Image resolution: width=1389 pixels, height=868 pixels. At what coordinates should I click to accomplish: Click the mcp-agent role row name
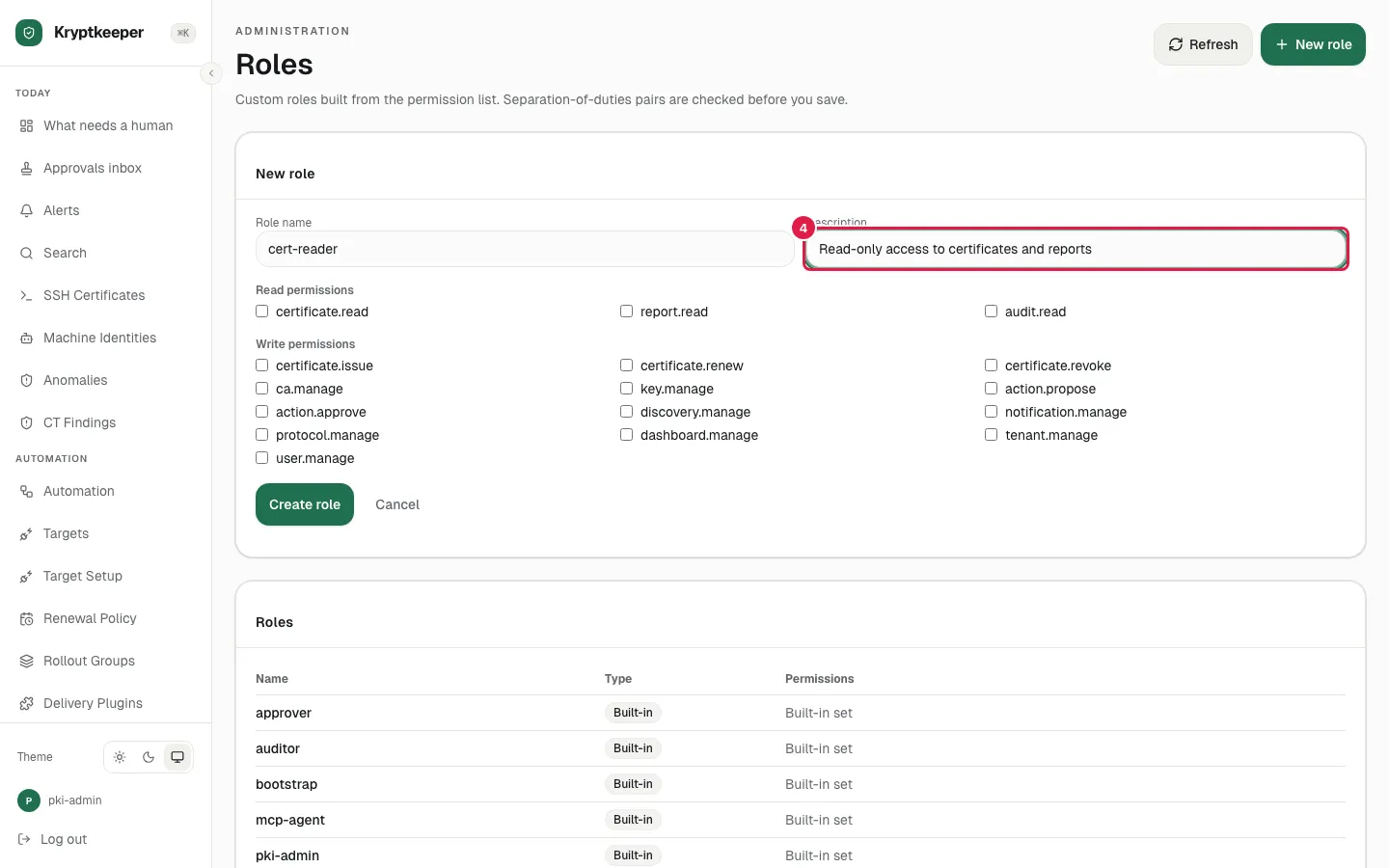(x=290, y=820)
